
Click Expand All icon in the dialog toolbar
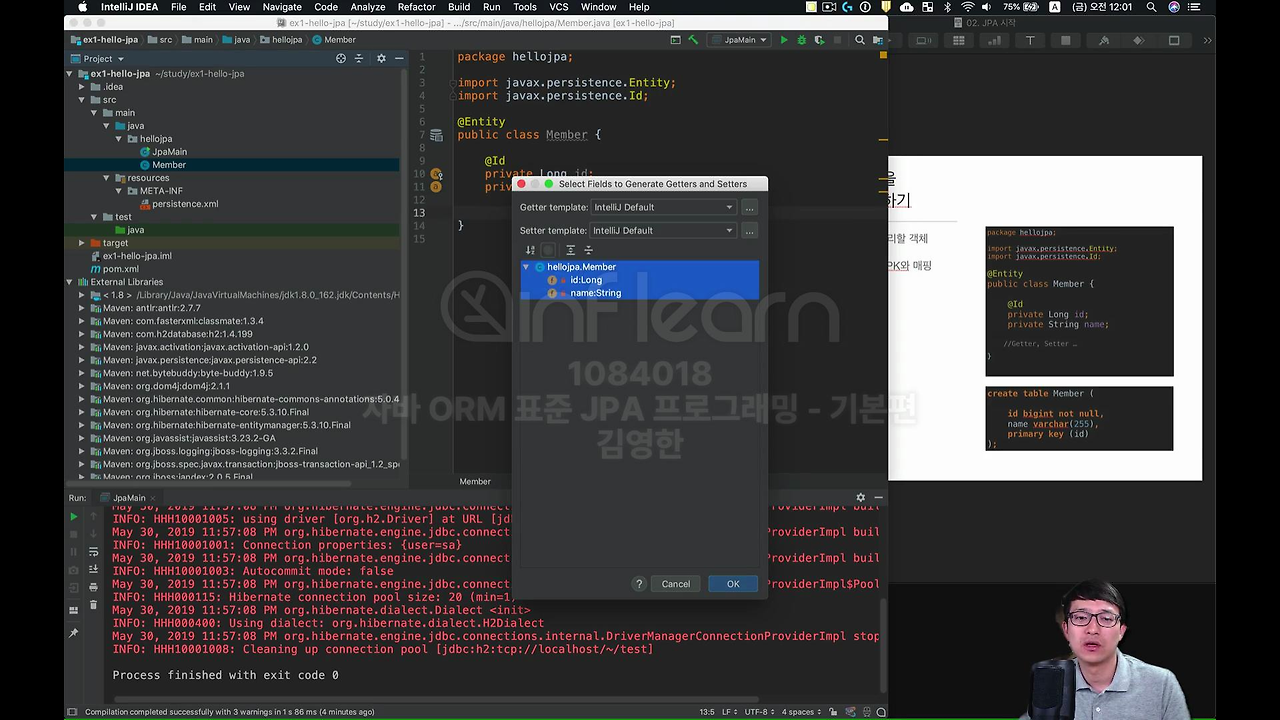pyautogui.click(x=571, y=250)
